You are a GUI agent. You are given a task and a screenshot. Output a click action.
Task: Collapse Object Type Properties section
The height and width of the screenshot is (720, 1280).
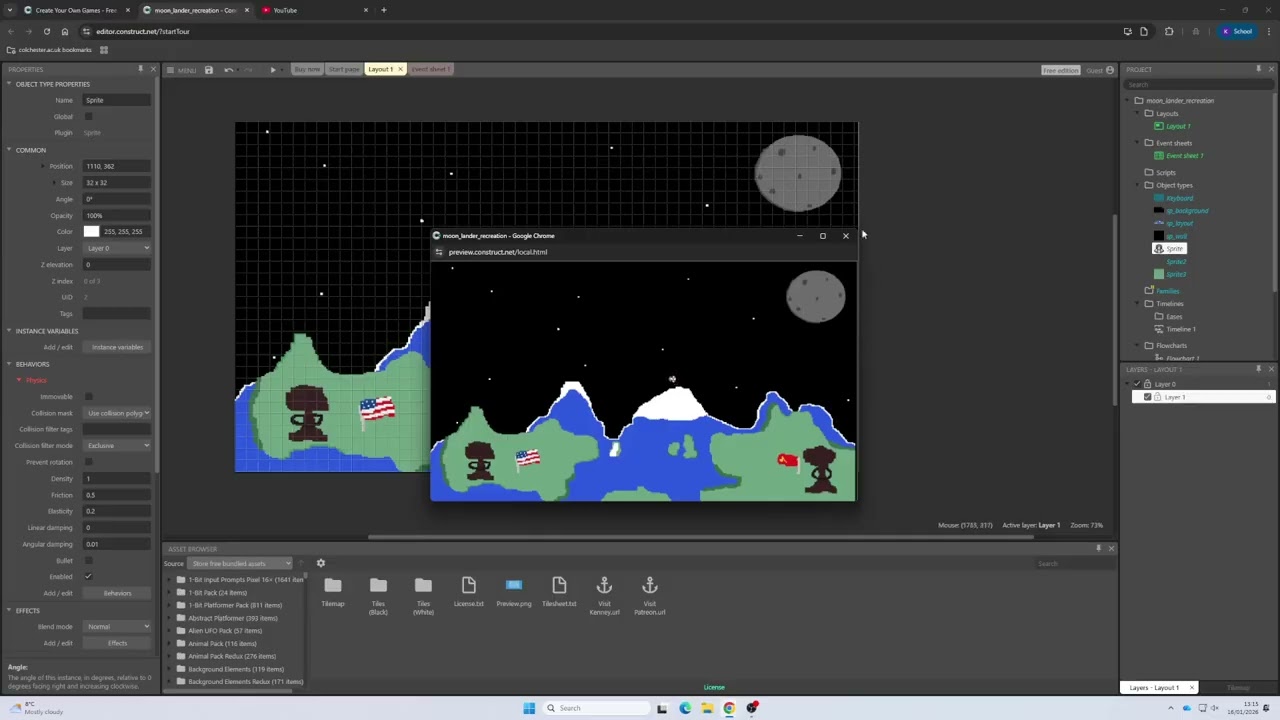9,84
